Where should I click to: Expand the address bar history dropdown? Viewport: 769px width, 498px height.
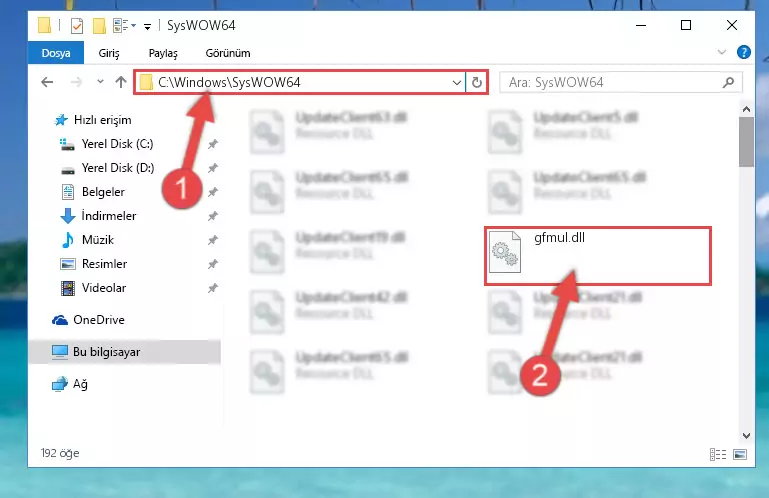(x=457, y=82)
